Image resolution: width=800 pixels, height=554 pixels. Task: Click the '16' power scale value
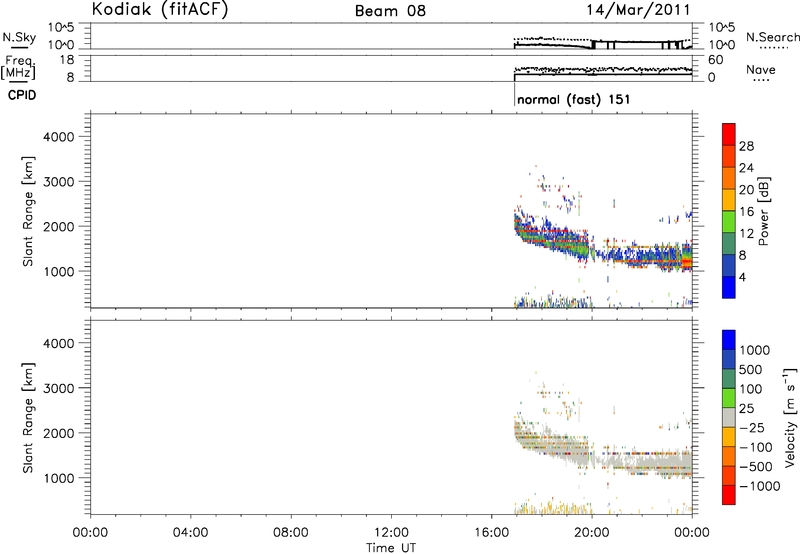(746, 212)
